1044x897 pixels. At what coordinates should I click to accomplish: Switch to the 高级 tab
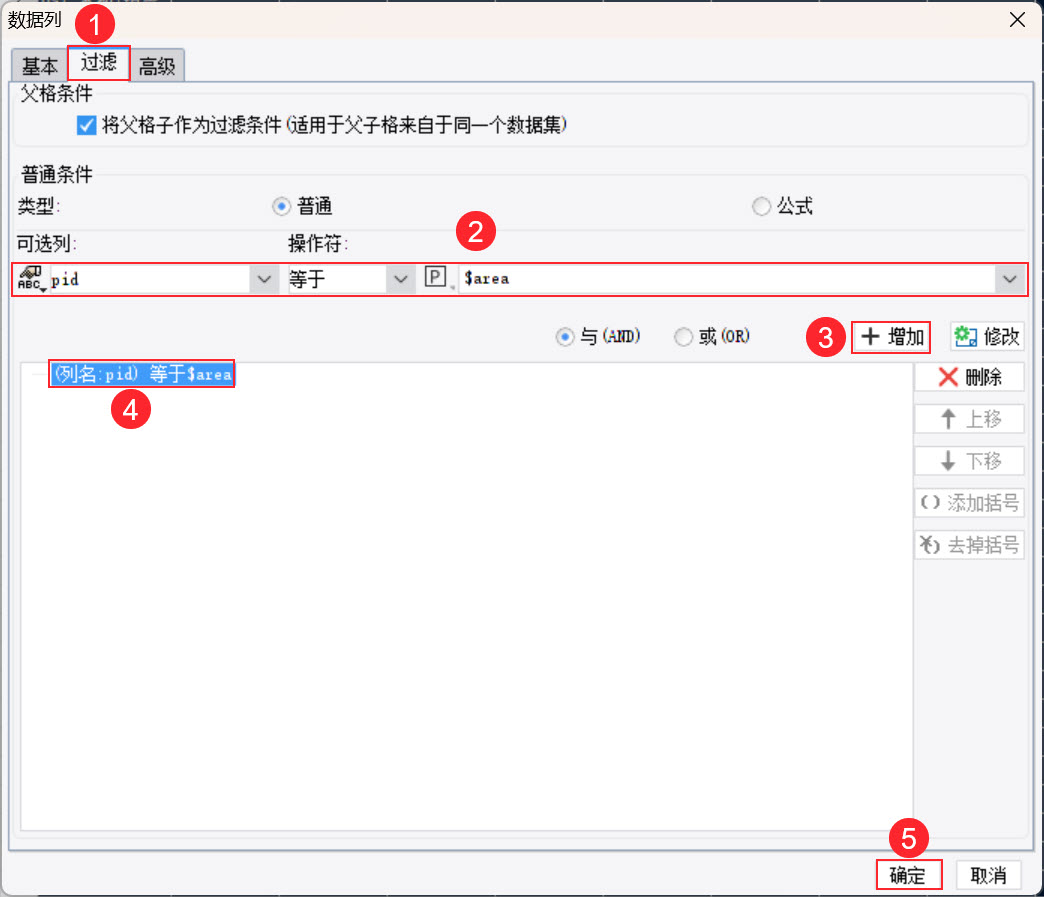[x=157, y=66]
